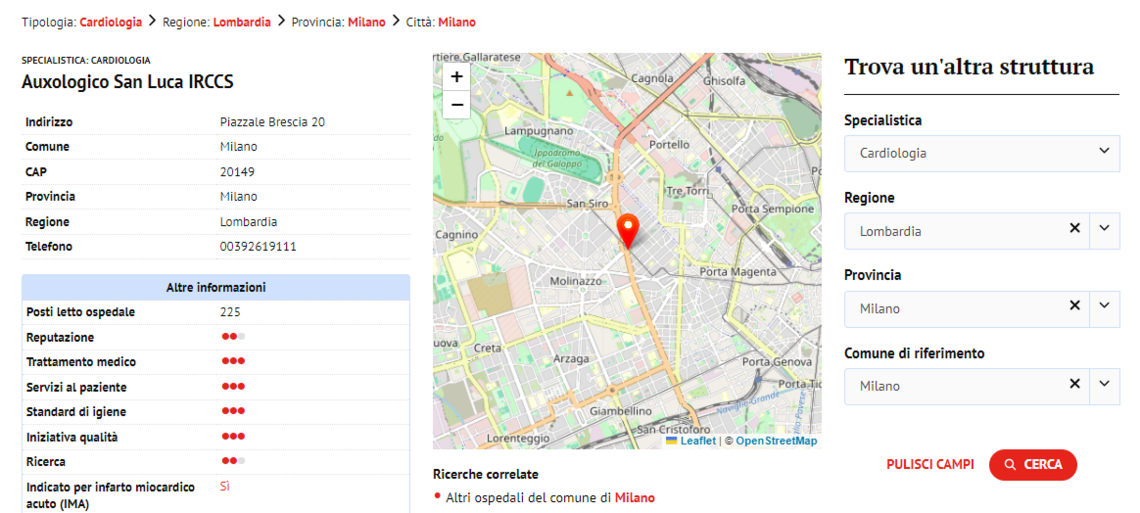Open the Comune di riferimento dropdown arrow
The image size is (1140, 513).
(1104, 383)
